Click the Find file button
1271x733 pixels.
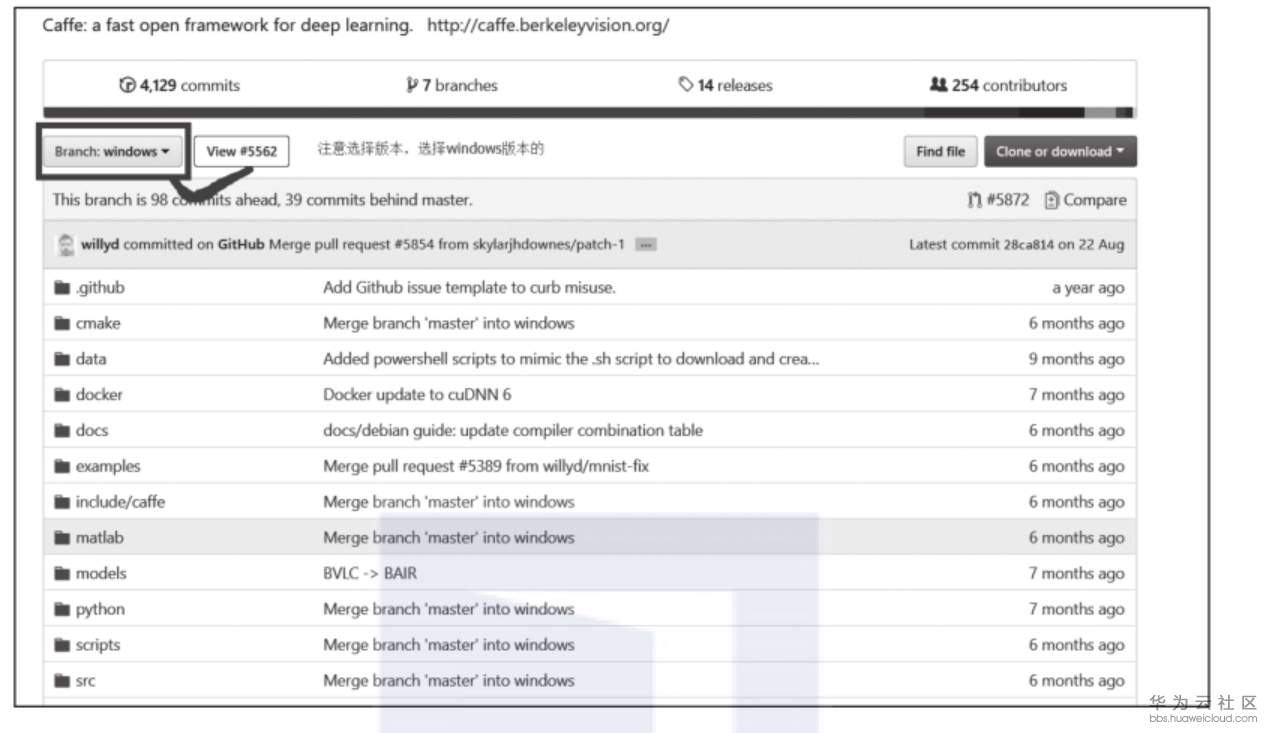941,152
